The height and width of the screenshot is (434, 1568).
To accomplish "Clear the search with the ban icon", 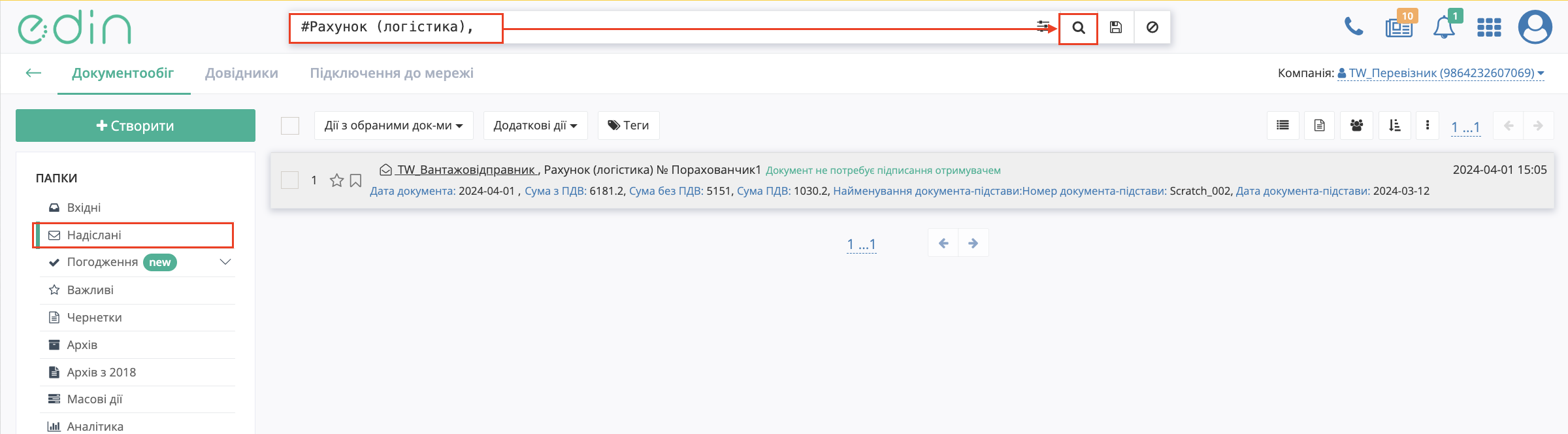I will pyautogui.click(x=1152, y=28).
